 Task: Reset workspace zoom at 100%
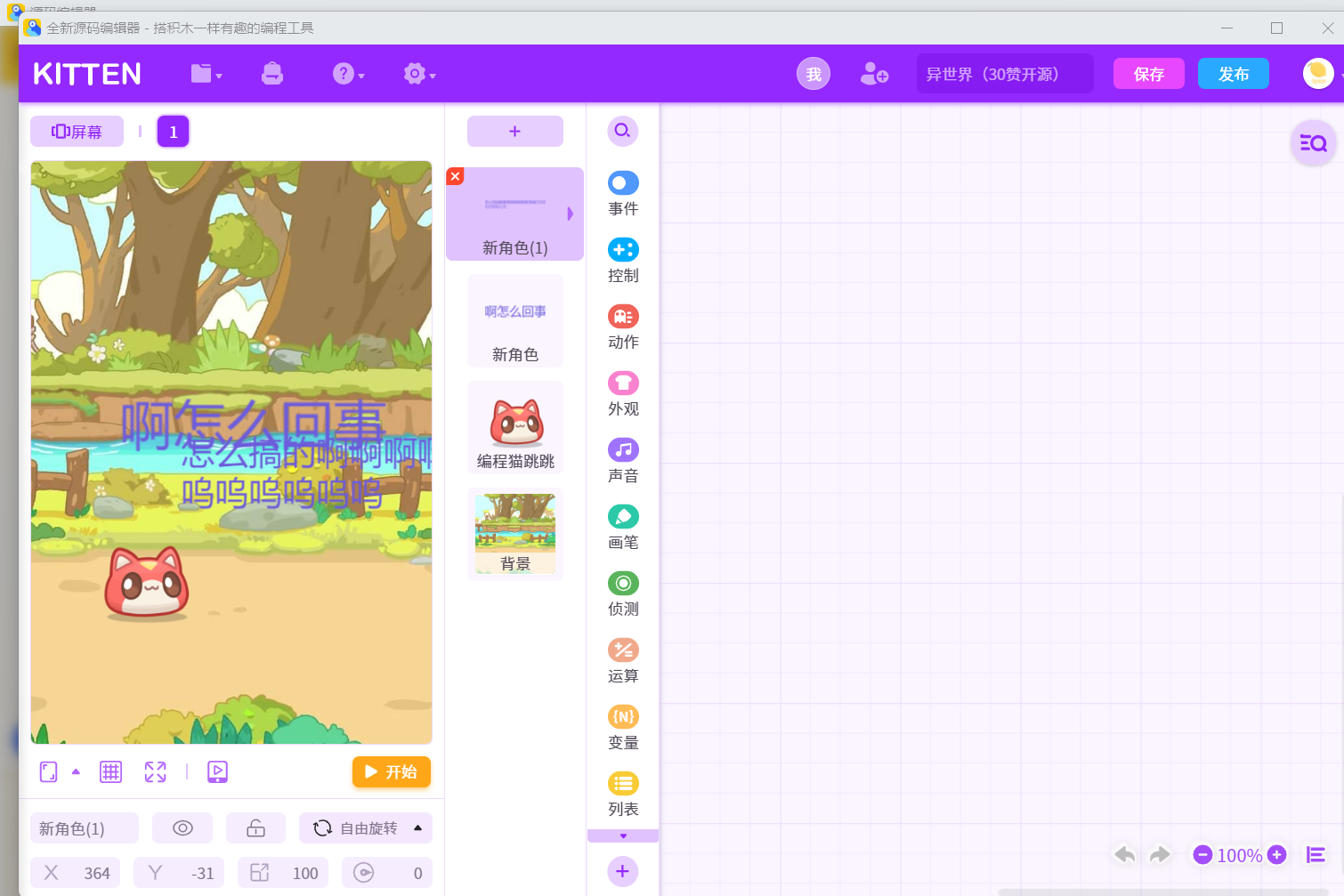[1240, 855]
